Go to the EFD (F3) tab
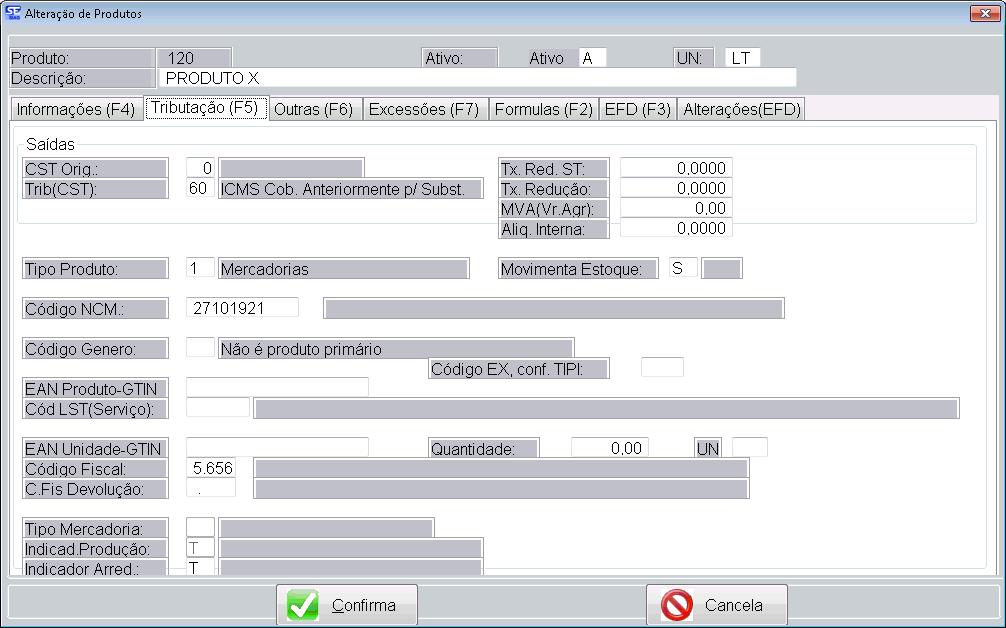 pos(637,110)
